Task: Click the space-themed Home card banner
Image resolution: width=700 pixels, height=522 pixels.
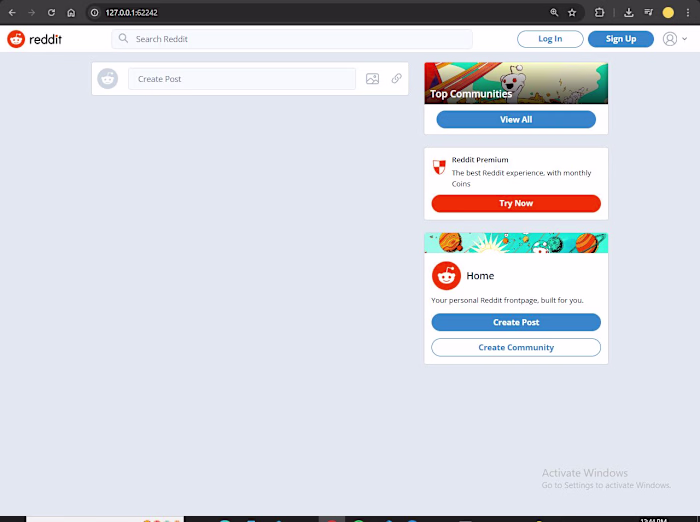Action: click(516, 243)
